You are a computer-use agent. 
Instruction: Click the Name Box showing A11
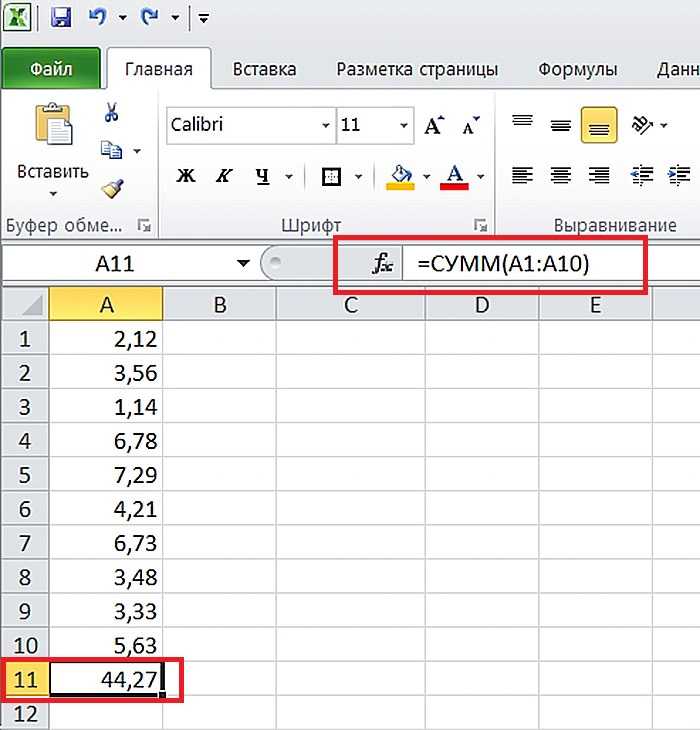click(x=115, y=264)
